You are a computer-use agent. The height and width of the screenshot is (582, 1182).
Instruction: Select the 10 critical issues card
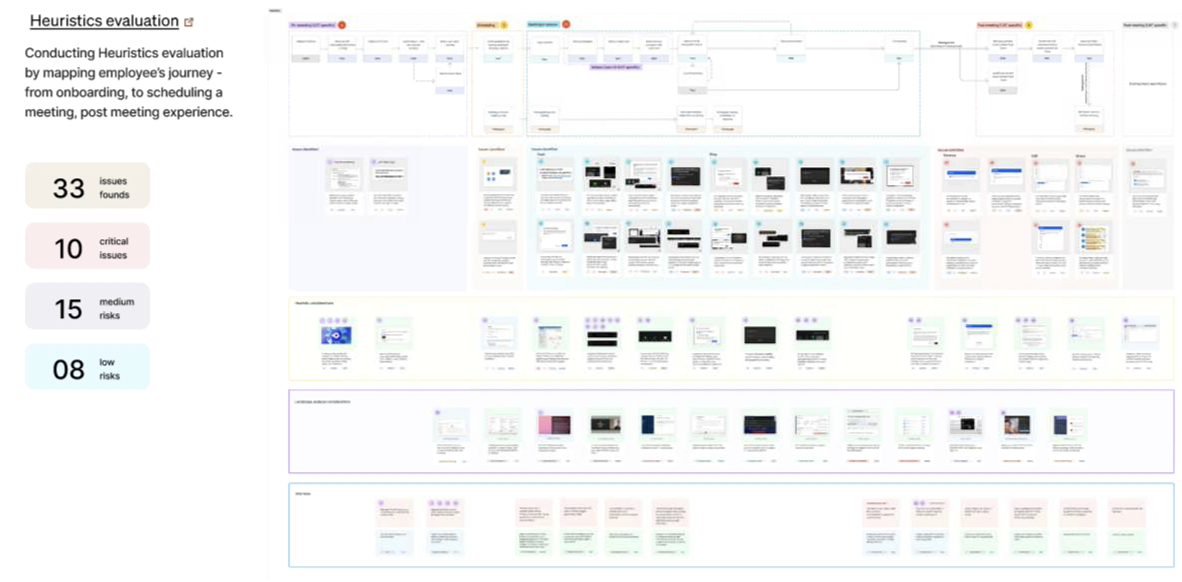click(87, 247)
